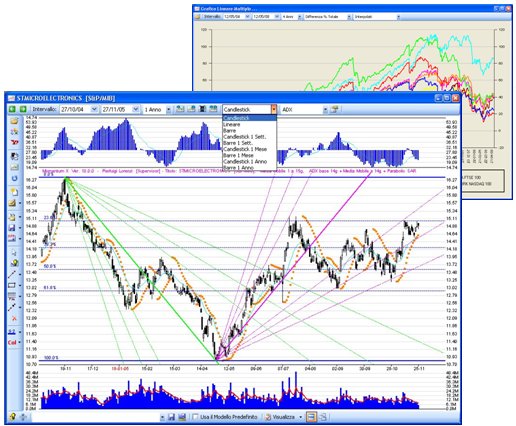516x426 pixels.
Task: Click the favorites star icon in left sidebar
Action: pos(14,132)
